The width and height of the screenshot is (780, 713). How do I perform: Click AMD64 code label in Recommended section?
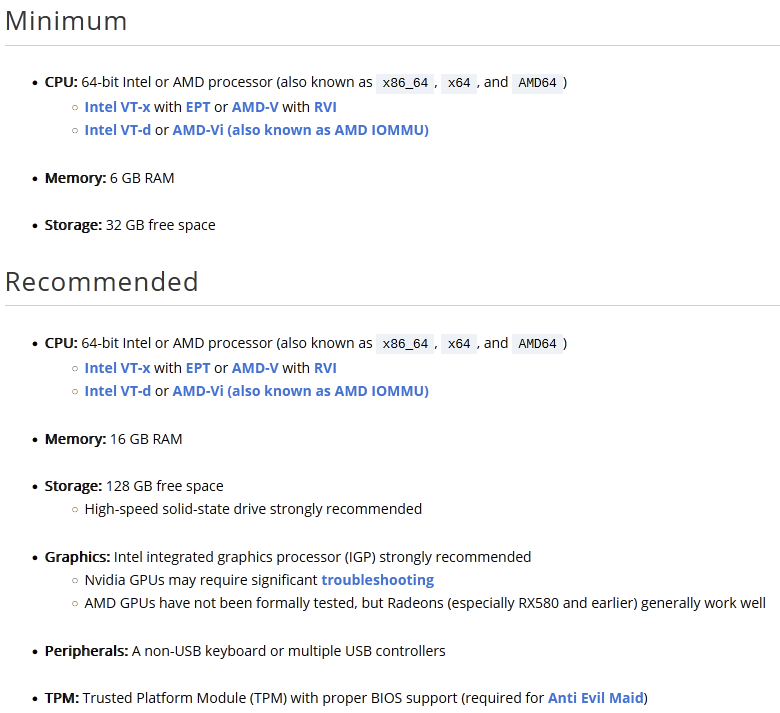(537, 344)
